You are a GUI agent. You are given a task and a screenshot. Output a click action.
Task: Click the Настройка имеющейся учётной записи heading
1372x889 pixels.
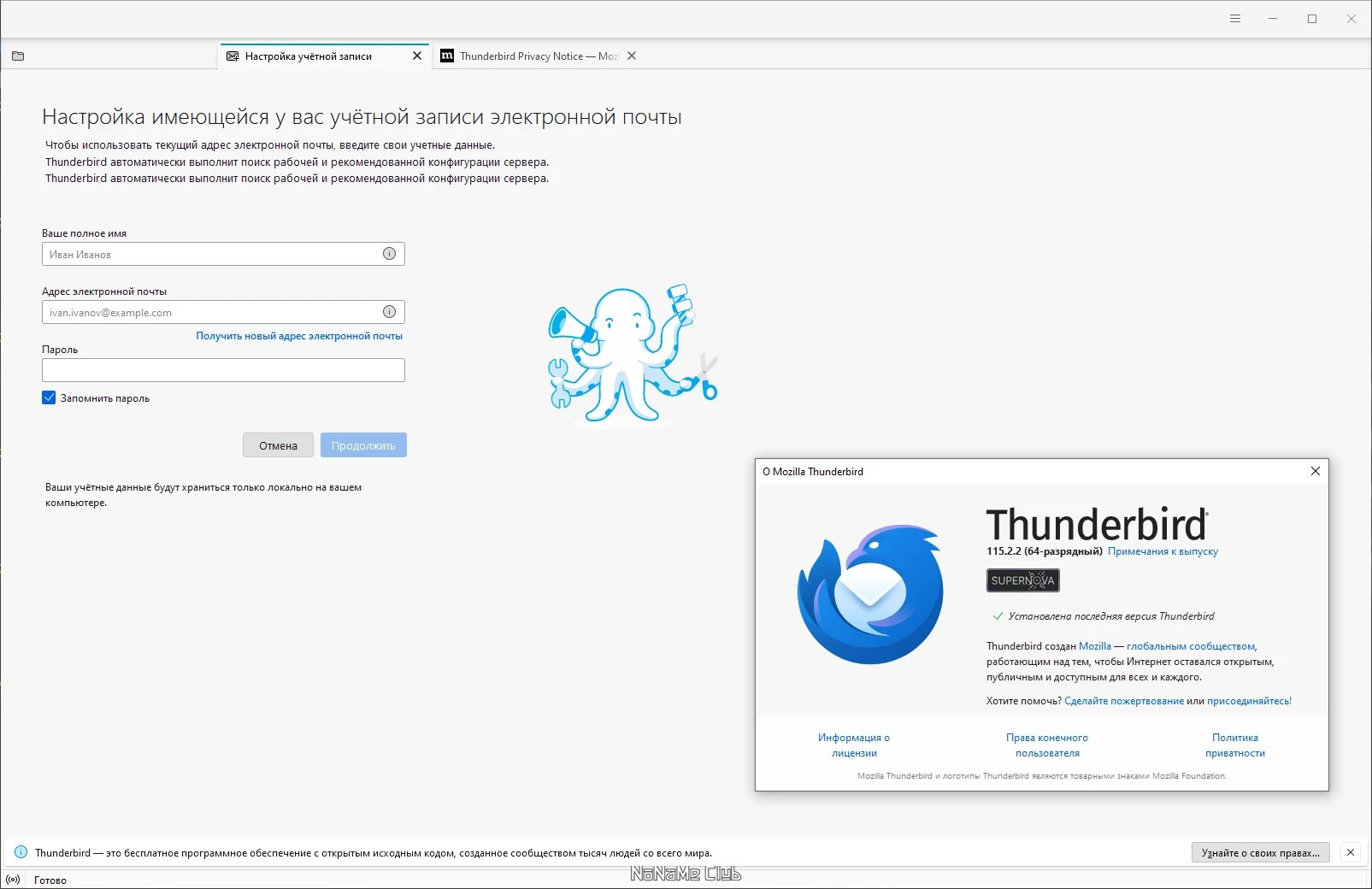click(362, 117)
